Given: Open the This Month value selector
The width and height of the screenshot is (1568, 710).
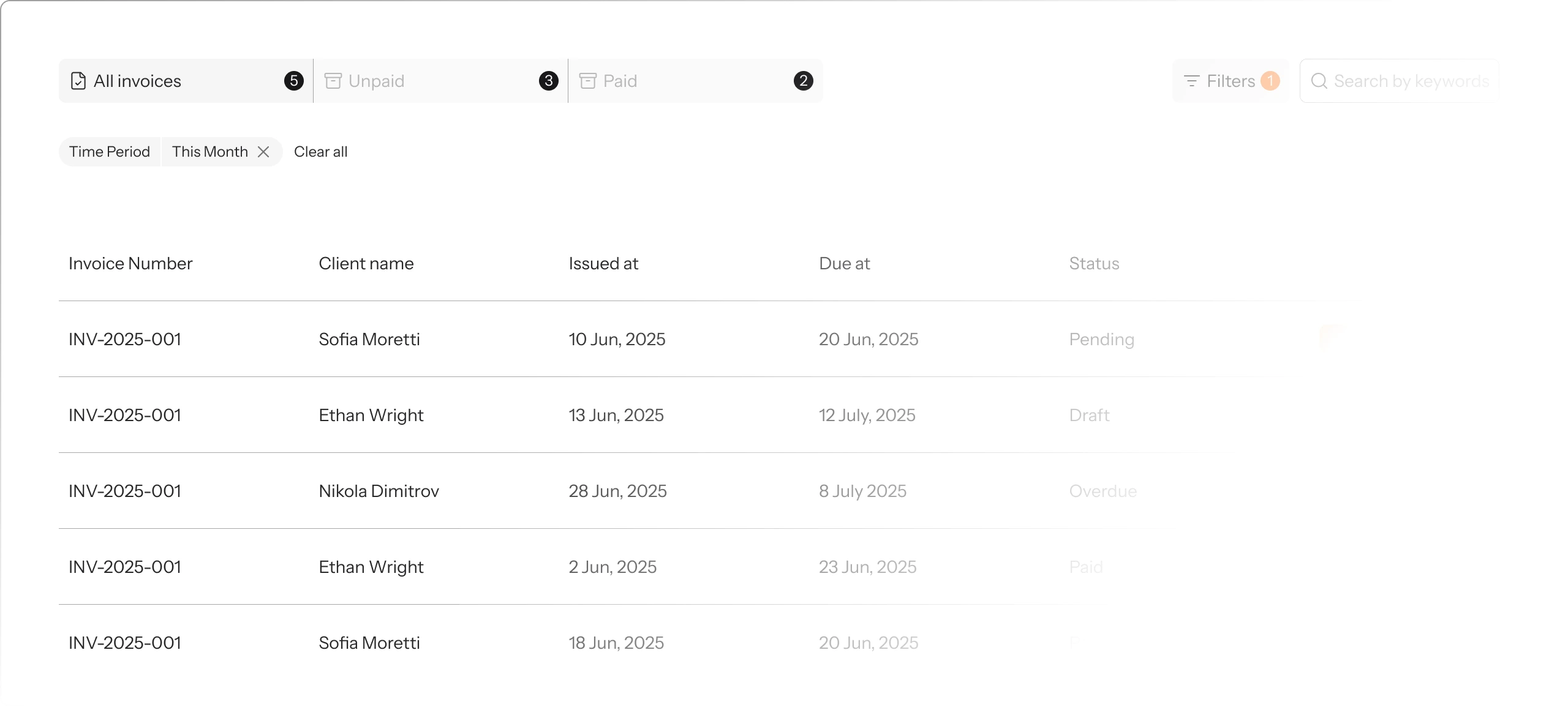Looking at the screenshot, I should pos(210,152).
